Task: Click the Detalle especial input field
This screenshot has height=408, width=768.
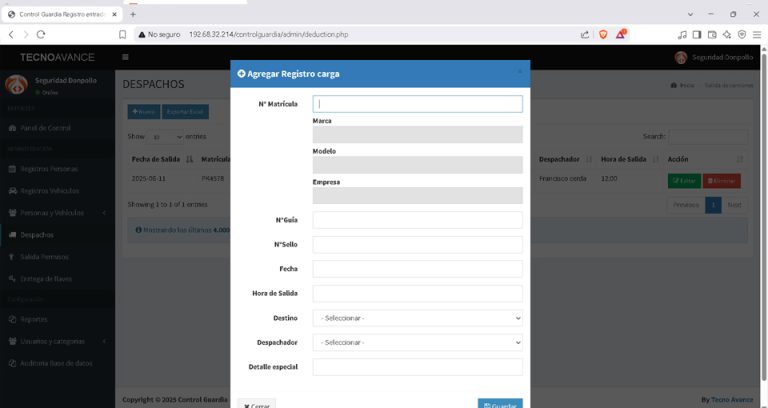Action: [x=417, y=367]
